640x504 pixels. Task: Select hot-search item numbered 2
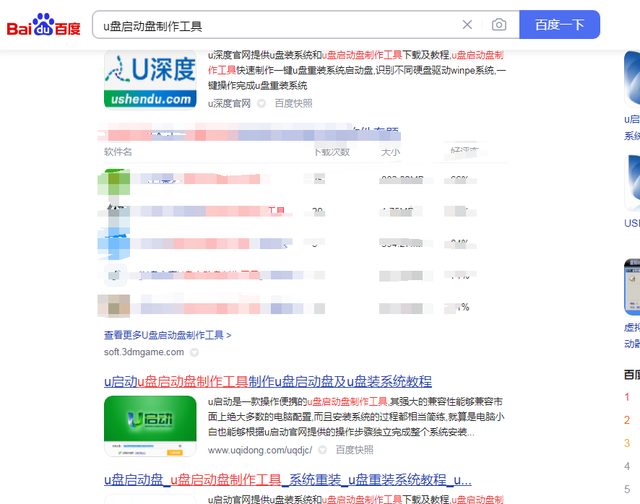pyautogui.click(x=627, y=420)
